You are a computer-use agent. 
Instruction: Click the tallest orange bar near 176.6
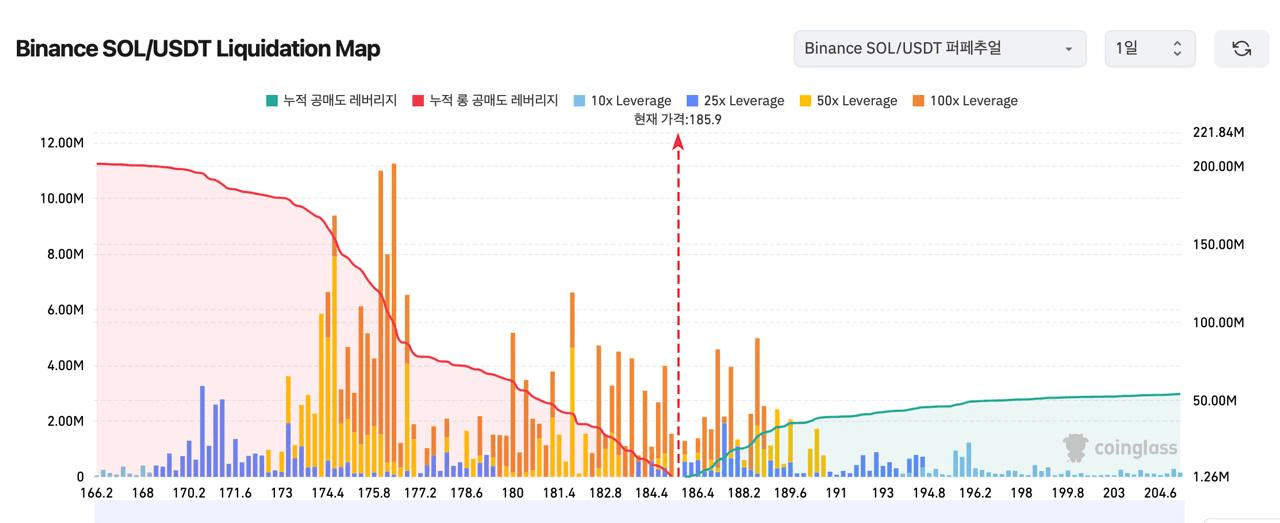pyautogui.click(x=393, y=320)
